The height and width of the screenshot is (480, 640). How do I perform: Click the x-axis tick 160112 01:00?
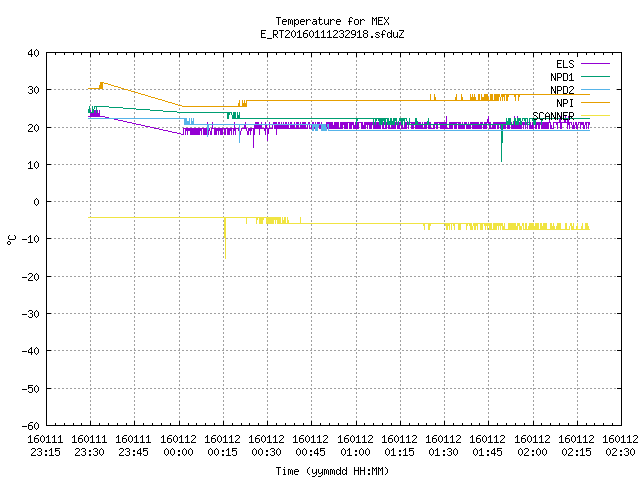356,446
